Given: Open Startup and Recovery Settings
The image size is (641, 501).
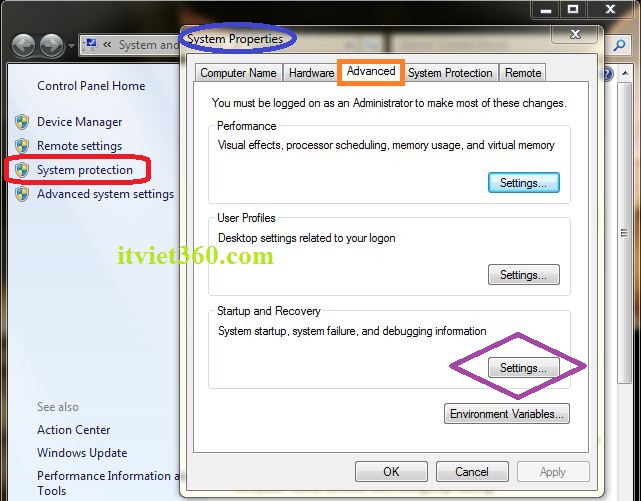Looking at the screenshot, I should (524, 368).
